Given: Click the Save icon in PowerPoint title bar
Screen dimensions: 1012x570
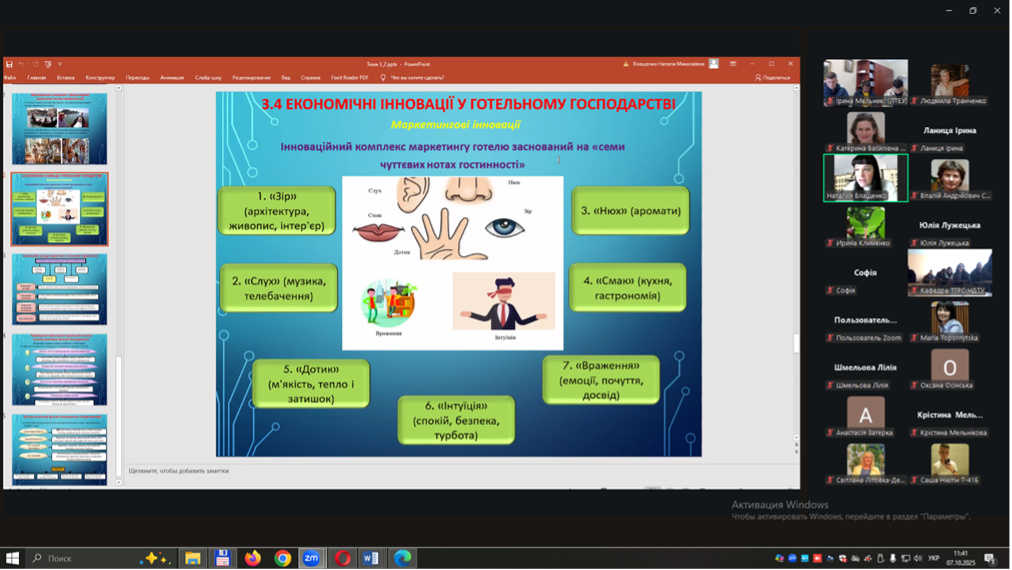Looking at the screenshot, I should [9, 64].
